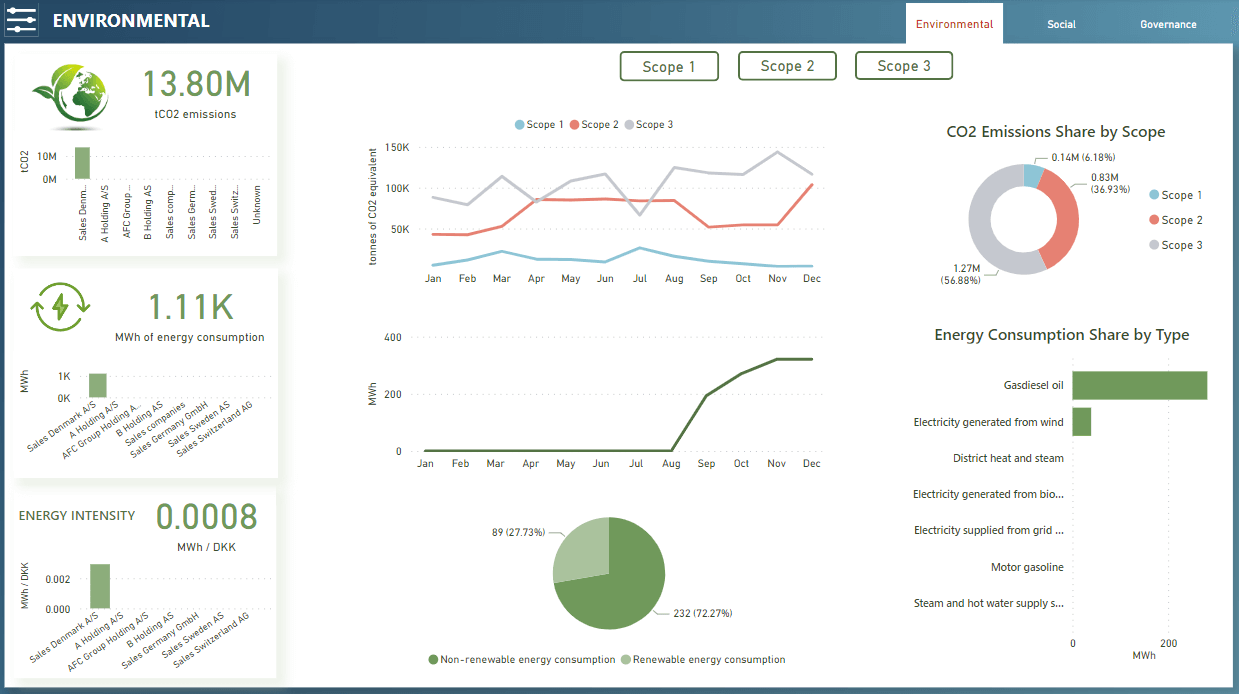Image resolution: width=1239 pixels, height=694 pixels.
Task: Click Non-renewable energy consumption legend marker
Action: tap(433, 660)
